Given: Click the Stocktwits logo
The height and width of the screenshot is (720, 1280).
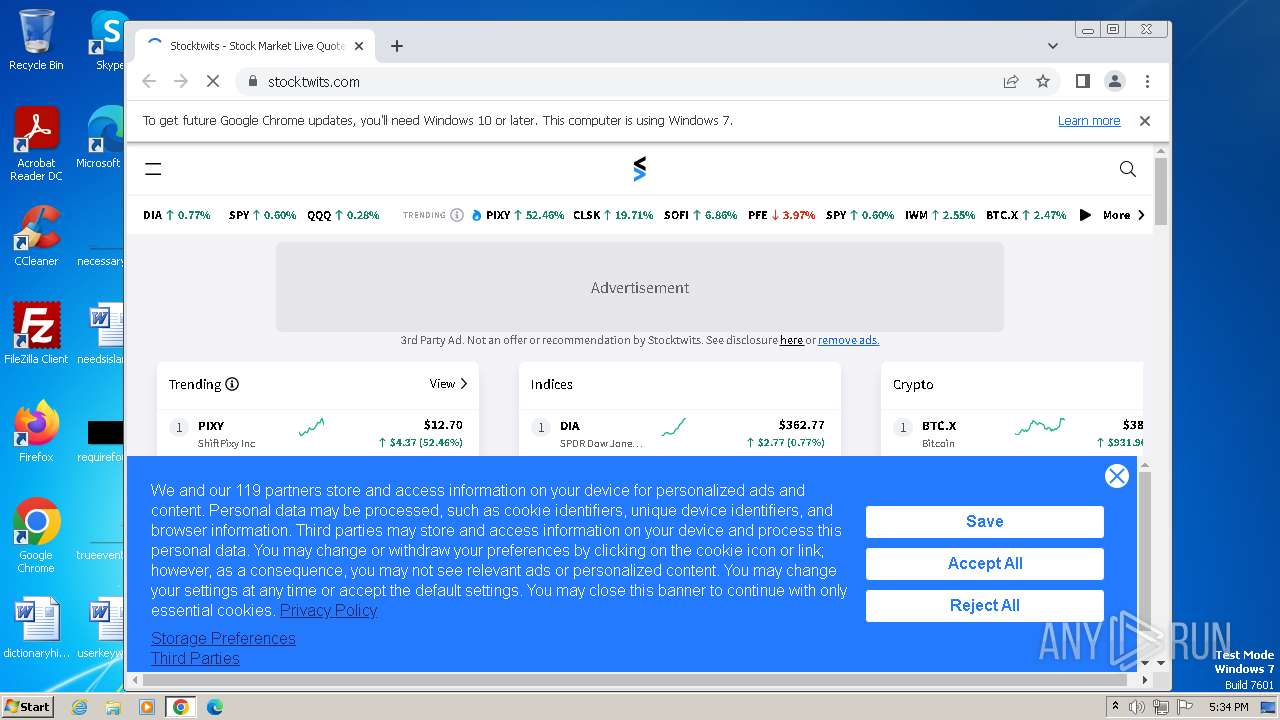Looking at the screenshot, I should pos(640,169).
